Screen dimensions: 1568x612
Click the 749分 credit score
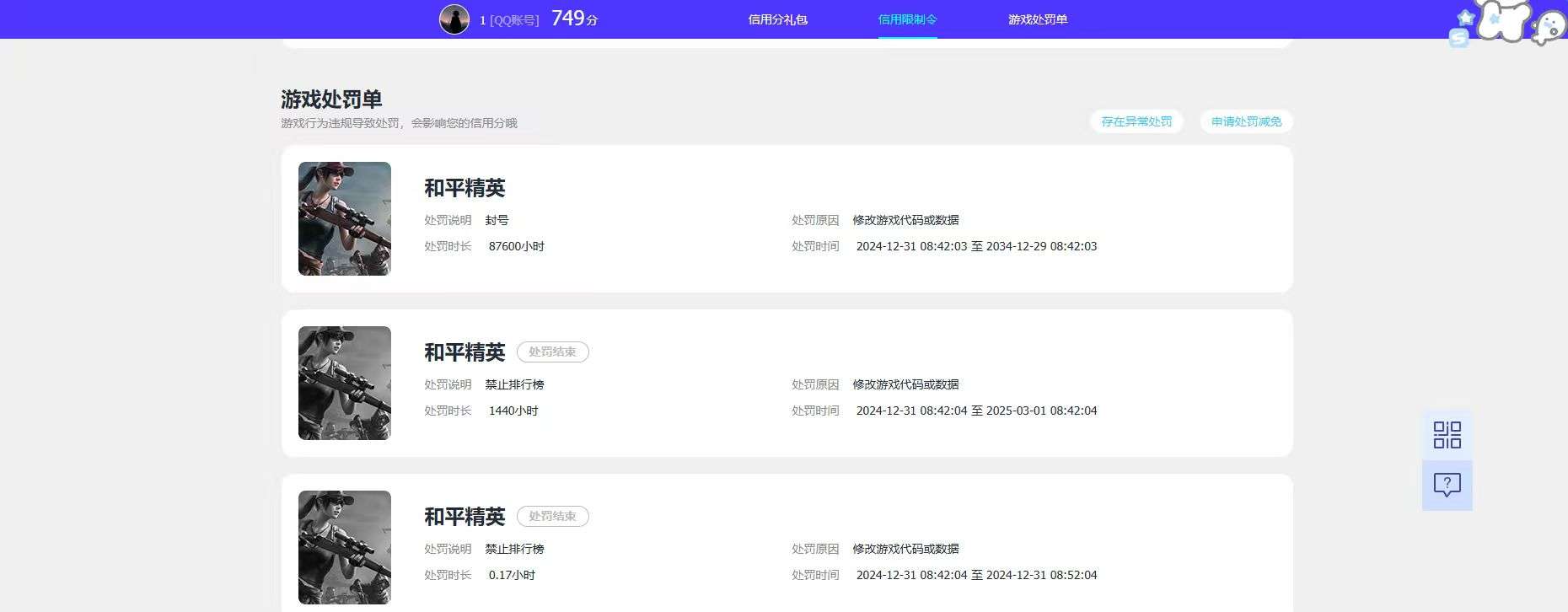[574, 19]
